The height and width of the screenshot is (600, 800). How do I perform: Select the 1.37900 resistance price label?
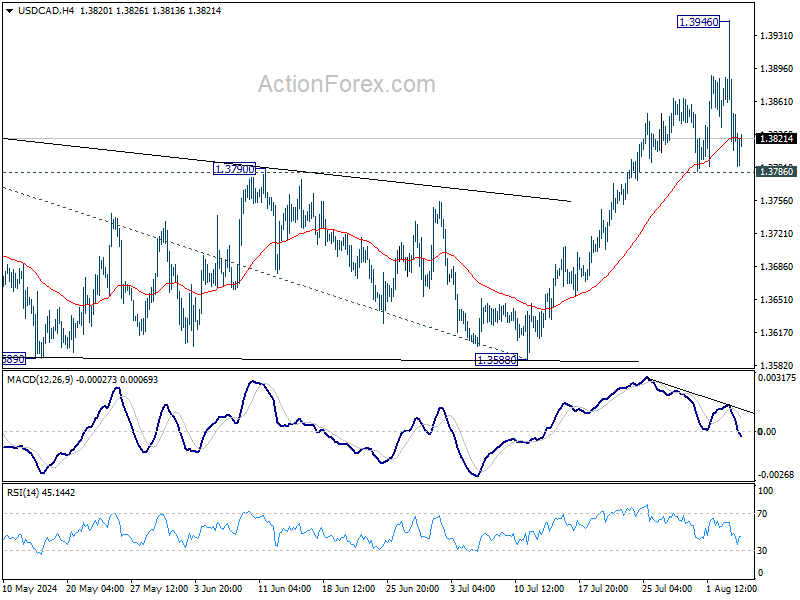(234, 169)
